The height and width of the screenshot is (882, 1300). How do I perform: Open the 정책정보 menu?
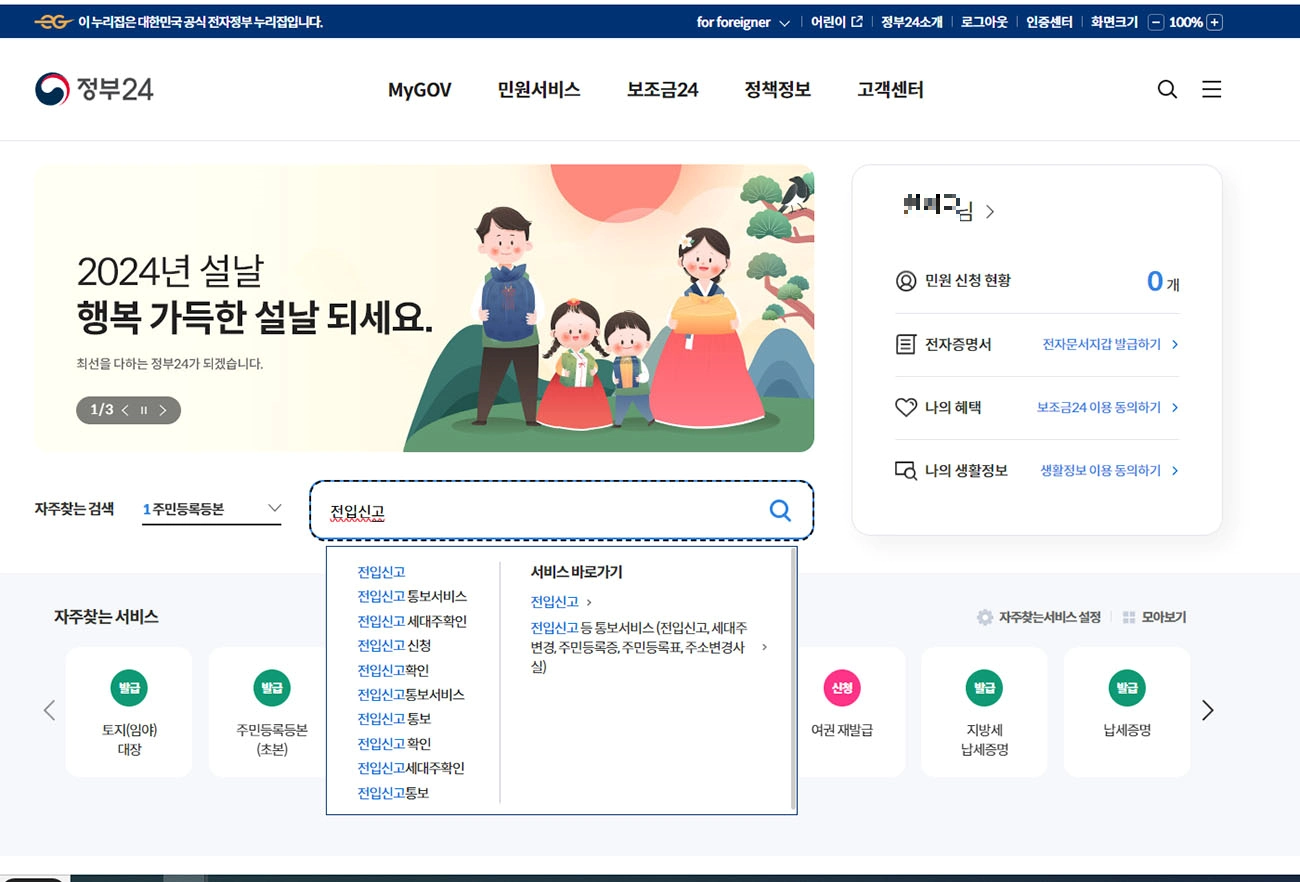[777, 90]
